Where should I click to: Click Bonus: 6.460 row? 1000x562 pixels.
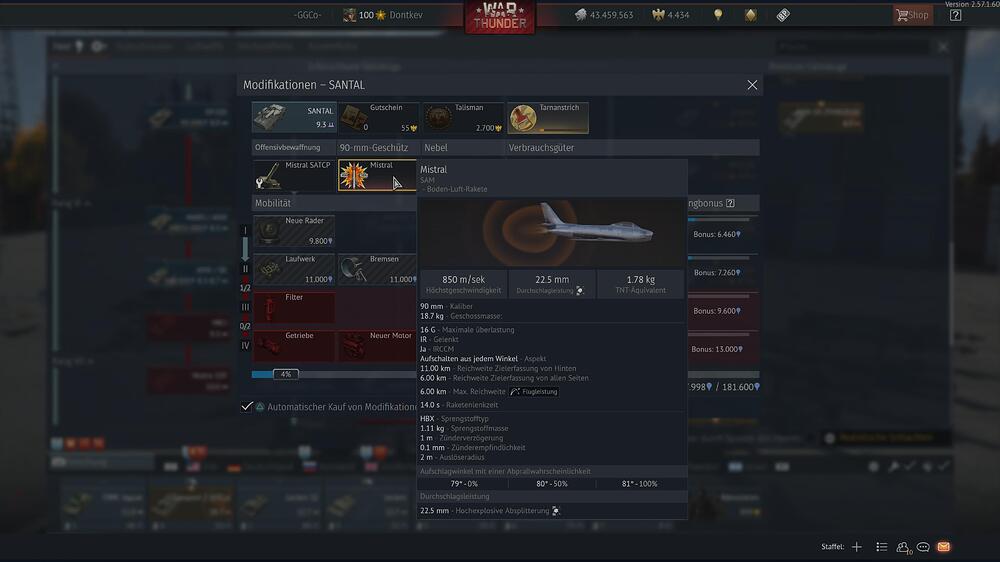(x=717, y=234)
